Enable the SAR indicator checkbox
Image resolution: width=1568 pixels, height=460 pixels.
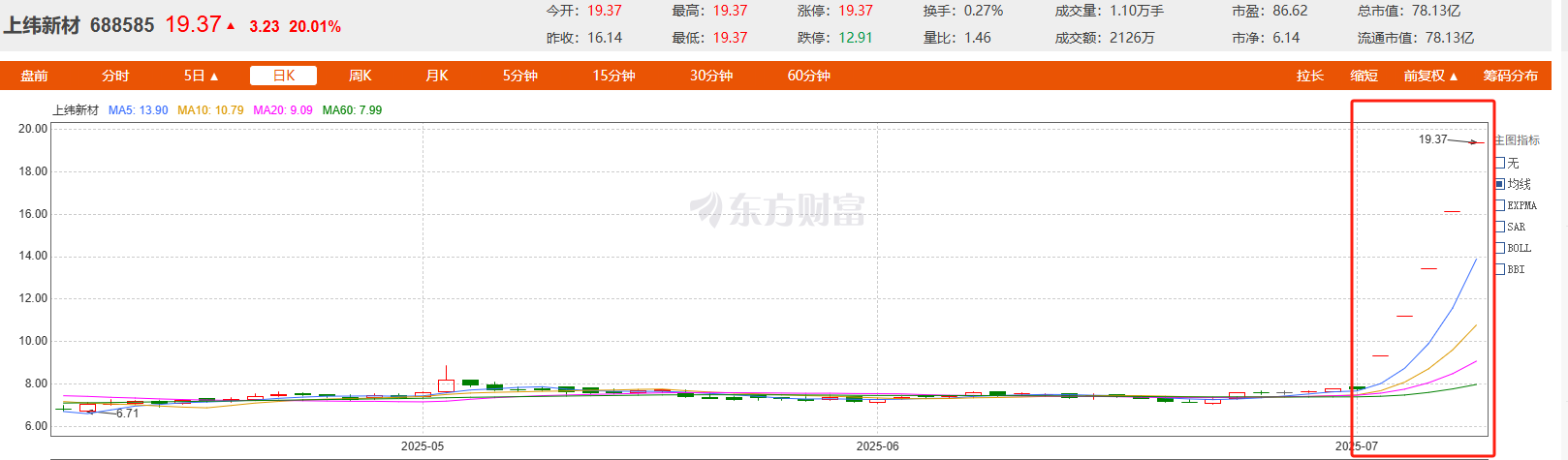point(1500,227)
